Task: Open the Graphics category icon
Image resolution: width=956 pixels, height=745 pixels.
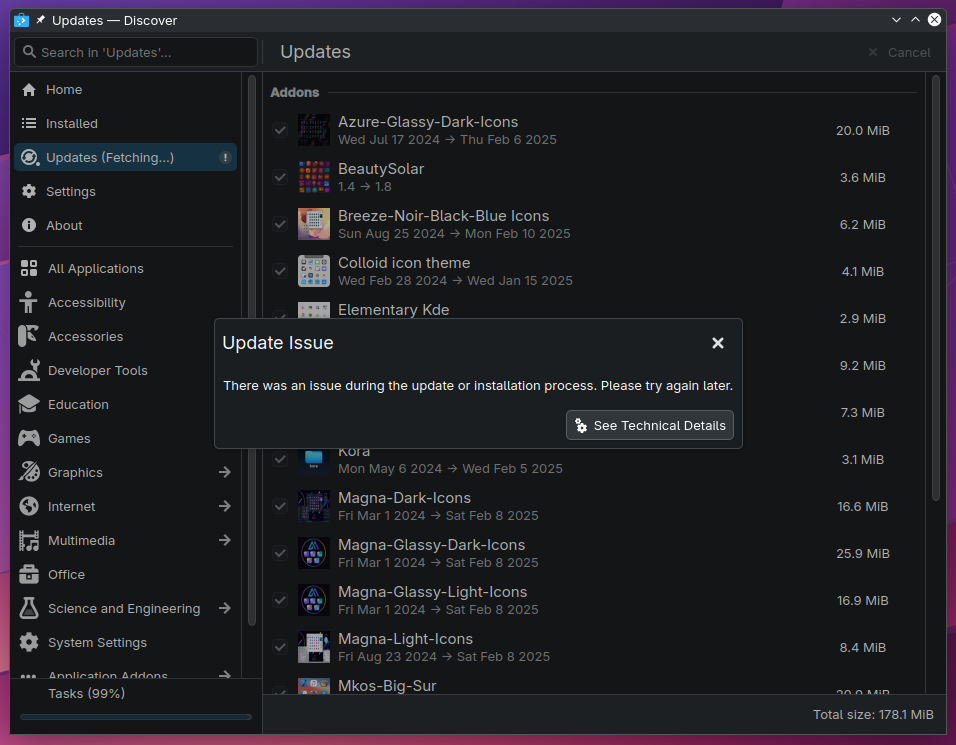Action: (x=29, y=472)
